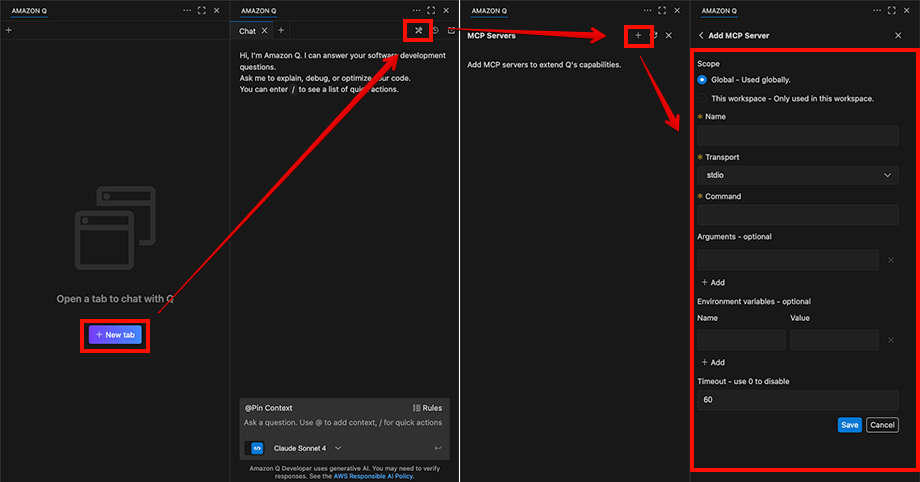Click the Command input field

[x=797, y=215]
